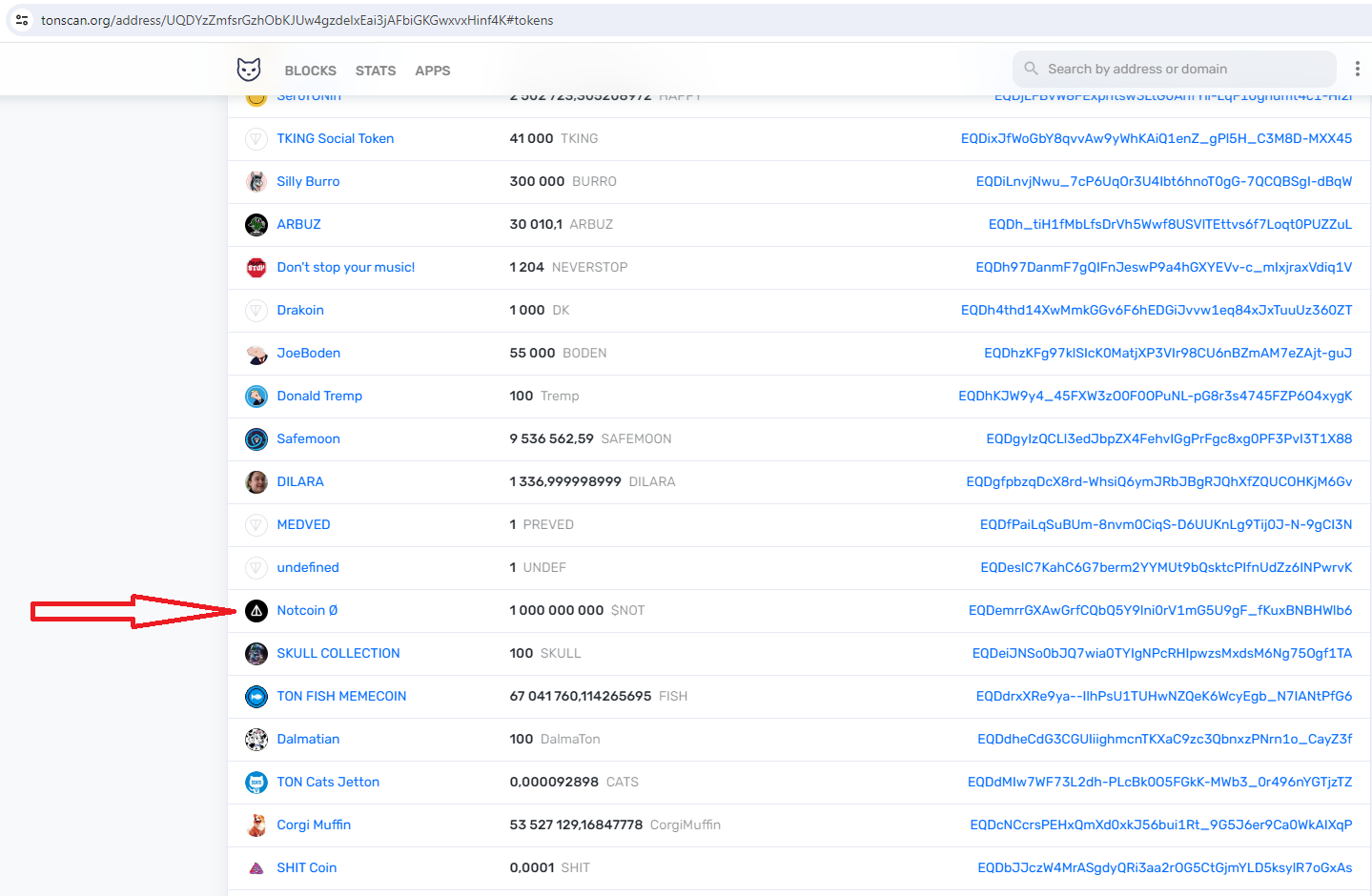
Task: Click the Silly Burro token icon
Action: 256,182
